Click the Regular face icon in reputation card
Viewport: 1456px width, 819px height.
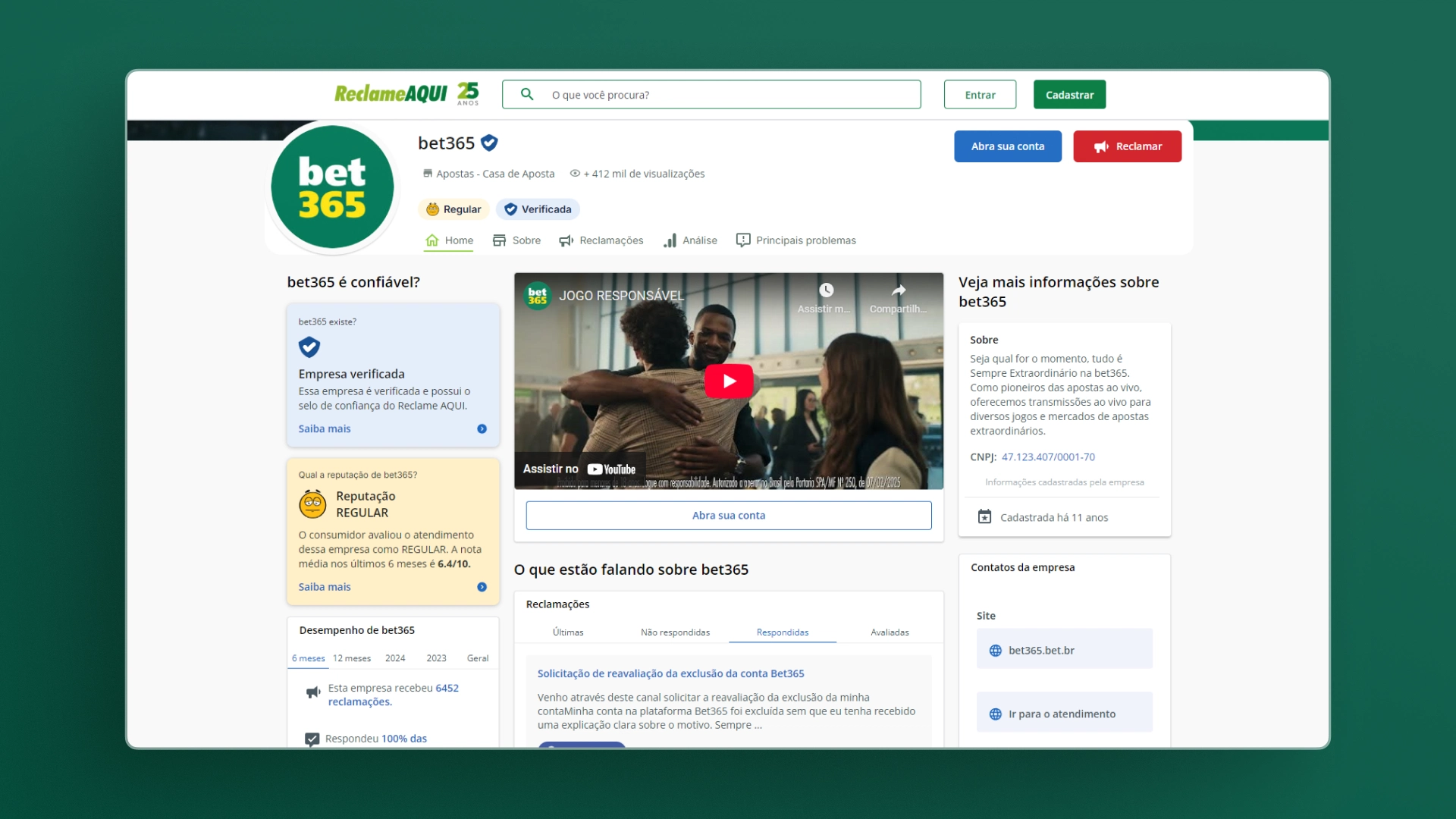pos(312,504)
